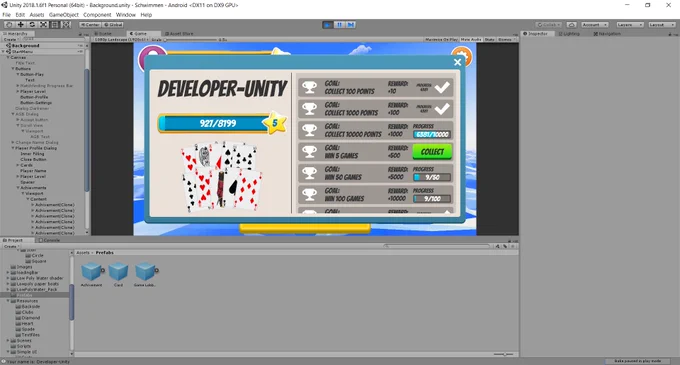The width and height of the screenshot is (680, 365).
Task: Click the Step frame button
Action: 351,25
